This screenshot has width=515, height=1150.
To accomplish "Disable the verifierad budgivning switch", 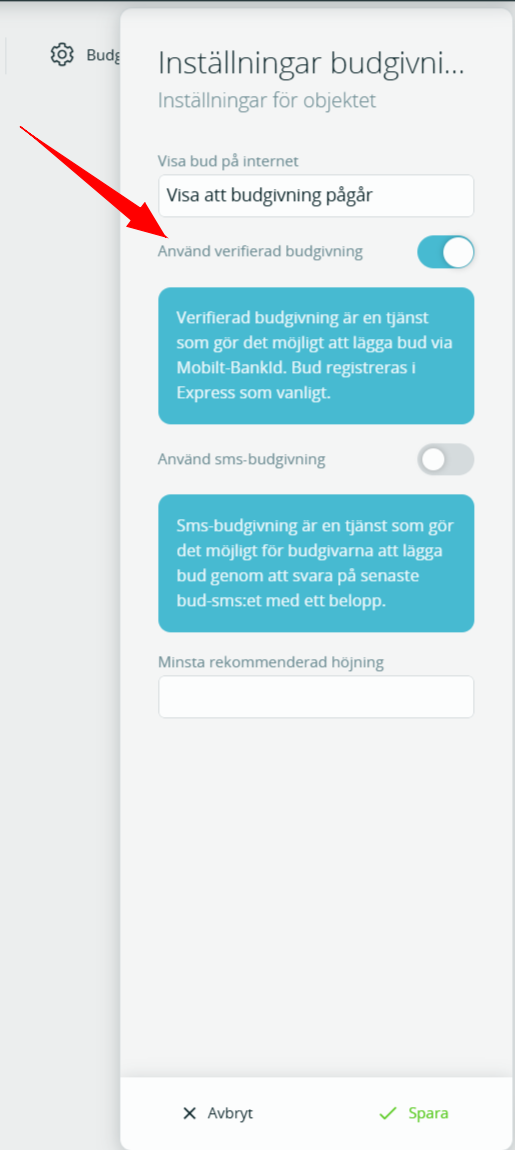I will point(446,252).
